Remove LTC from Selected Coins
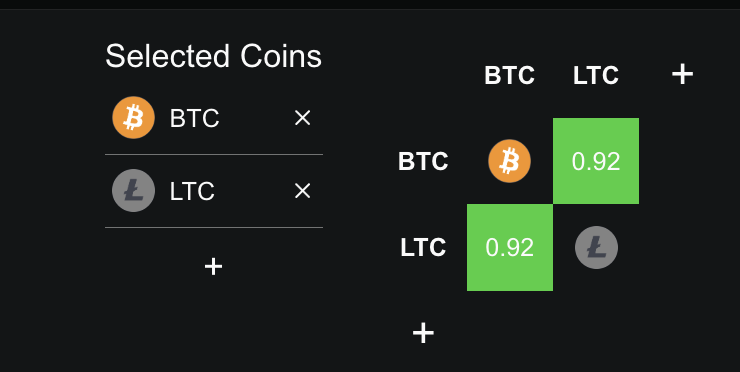The width and height of the screenshot is (740, 372). click(x=302, y=191)
